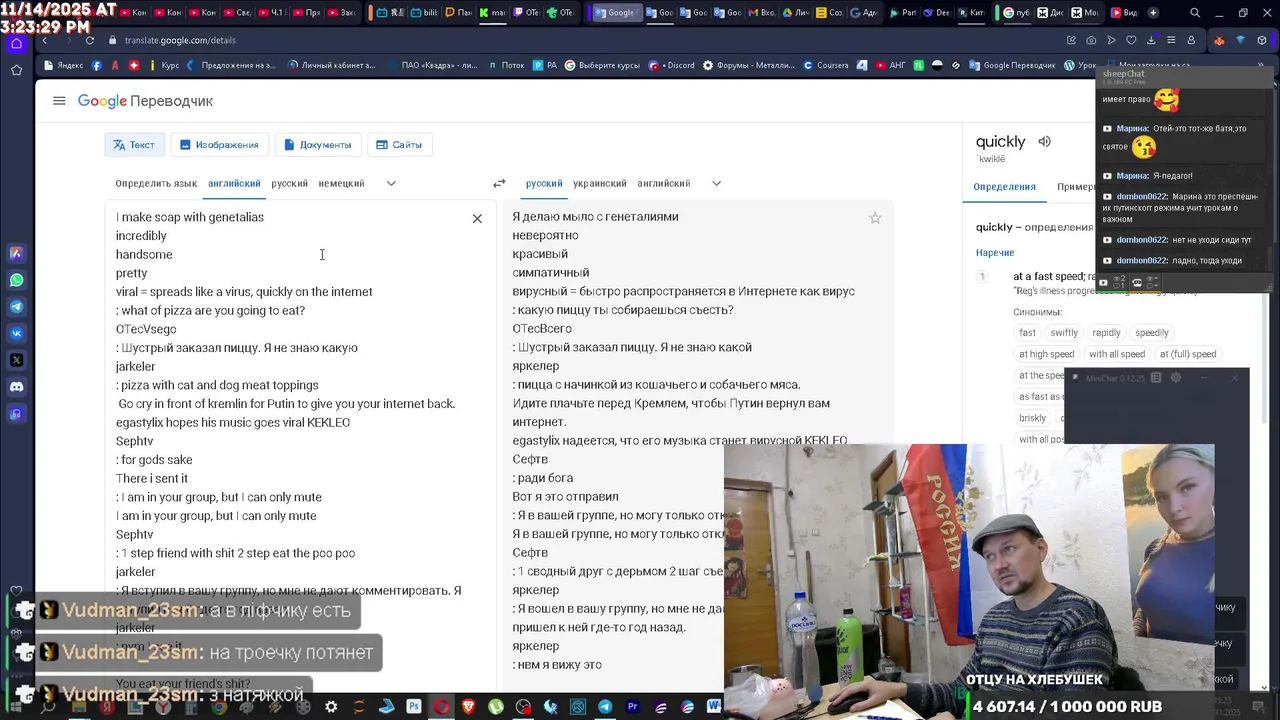The image size is (1280, 720).
Task: Select 'русский' source language tab
Action: coord(290,183)
